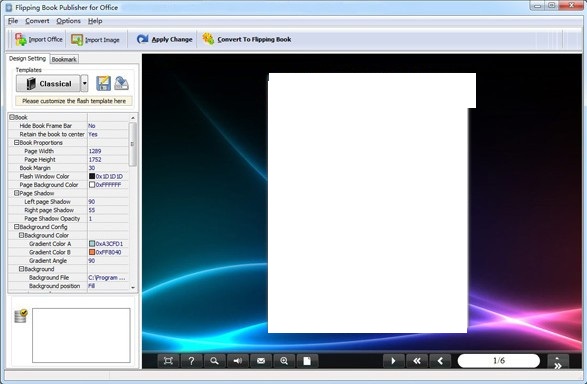The height and width of the screenshot is (384, 587).
Task: Click the Book Margin value 30
Action: click(x=108, y=168)
